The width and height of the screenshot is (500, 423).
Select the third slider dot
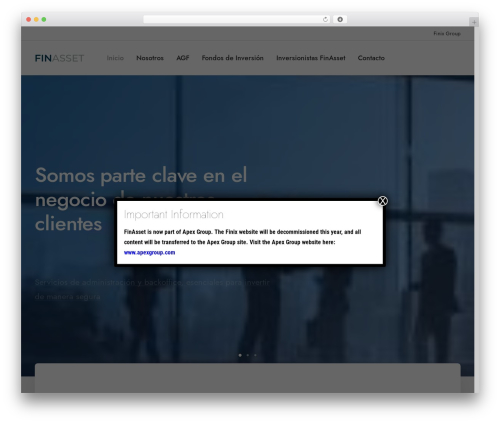[255, 355]
